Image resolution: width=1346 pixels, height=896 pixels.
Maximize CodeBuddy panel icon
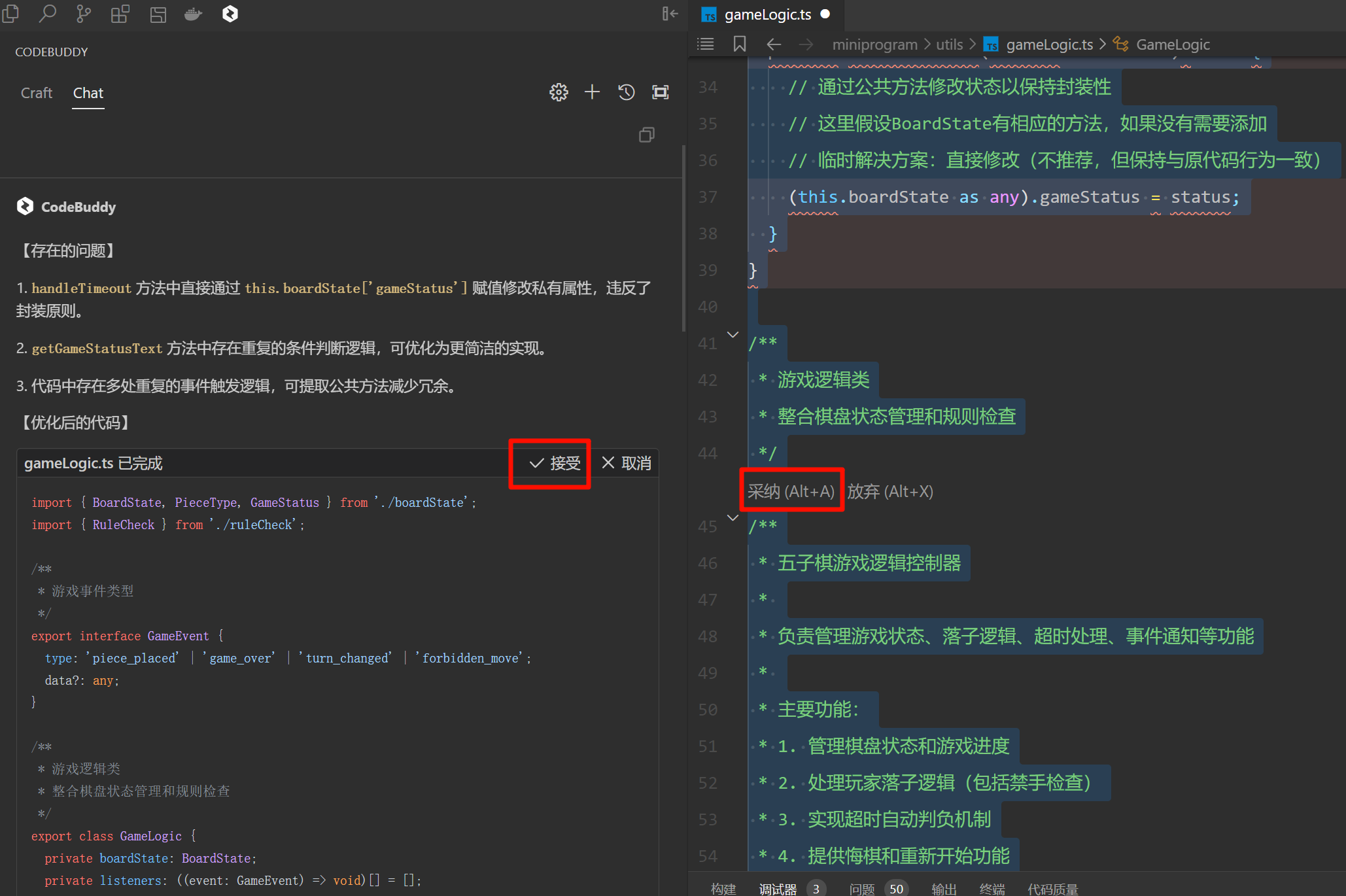[x=661, y=92]
